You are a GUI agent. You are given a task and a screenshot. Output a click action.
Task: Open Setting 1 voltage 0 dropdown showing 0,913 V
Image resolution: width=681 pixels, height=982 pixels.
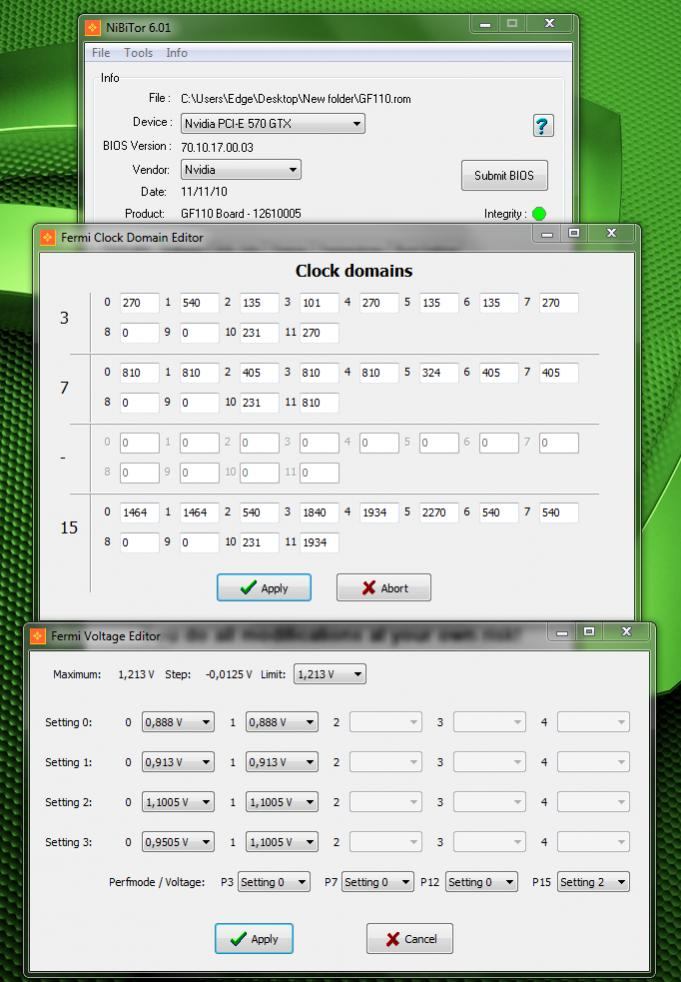pyautogui.click(x=178, y=762)
